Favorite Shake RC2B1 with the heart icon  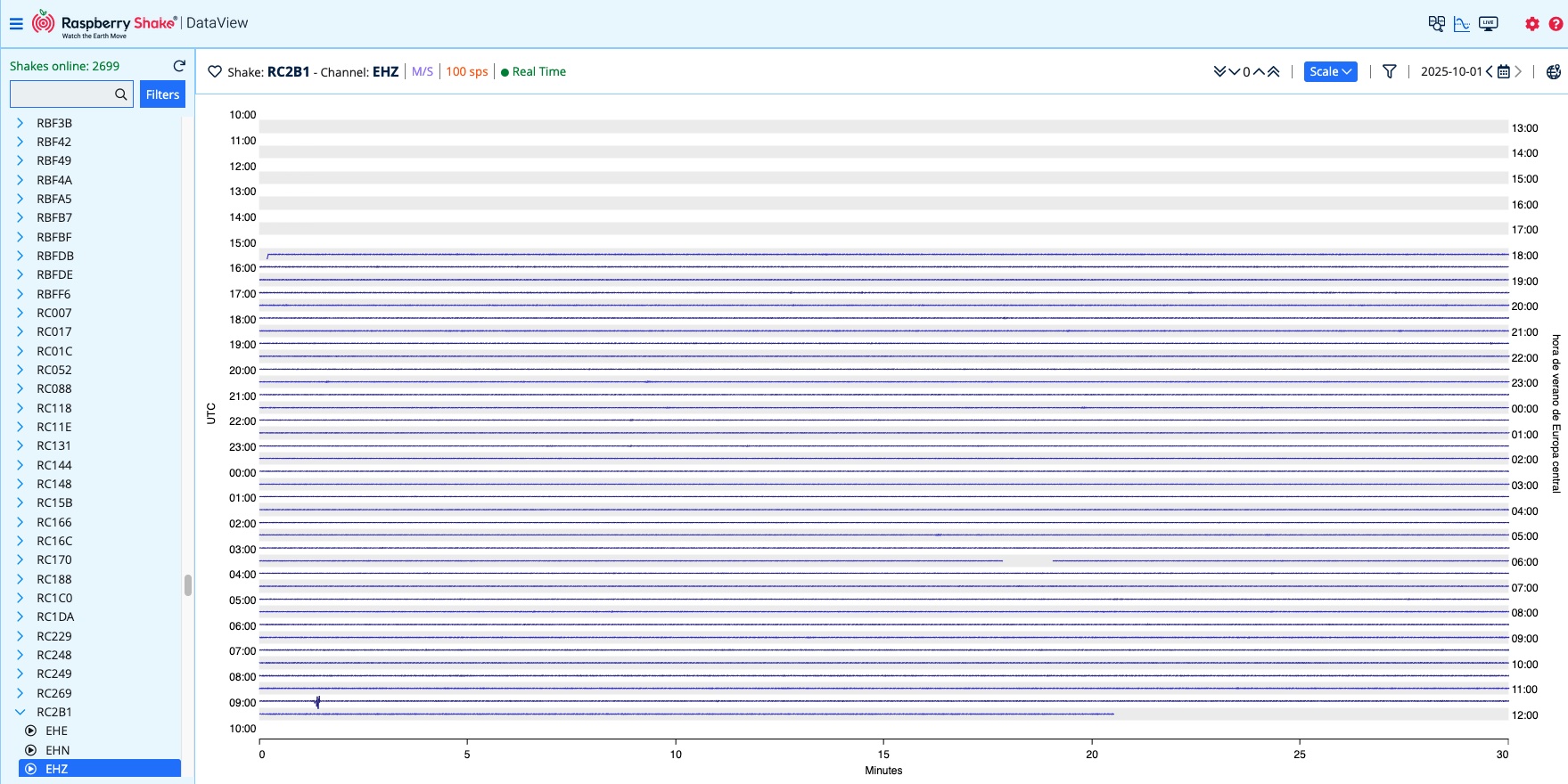pyautogui.click(x=215, y=72)
